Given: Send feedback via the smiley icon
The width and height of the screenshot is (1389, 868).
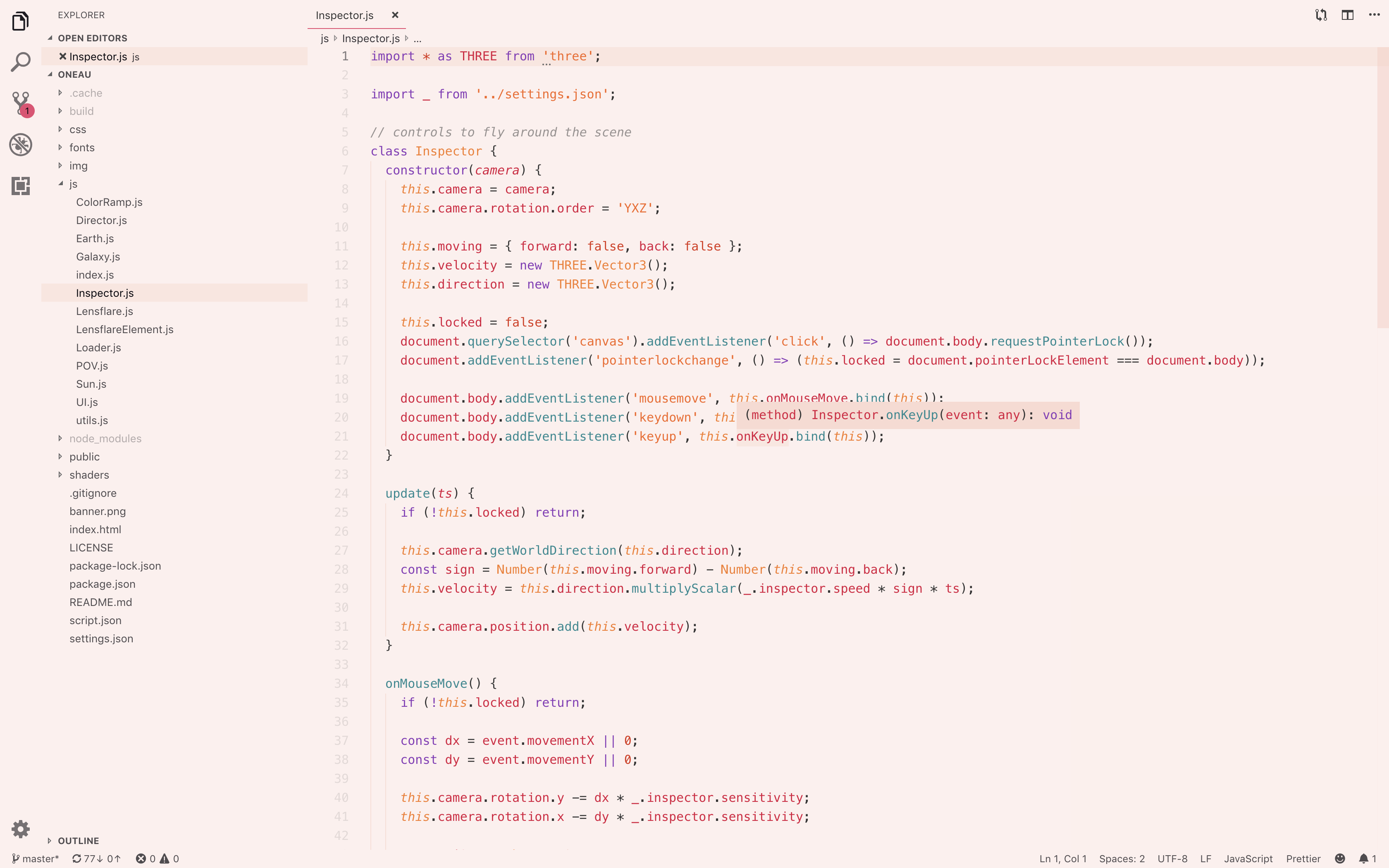Looking at the screenshot, I should click(1340, 859).
